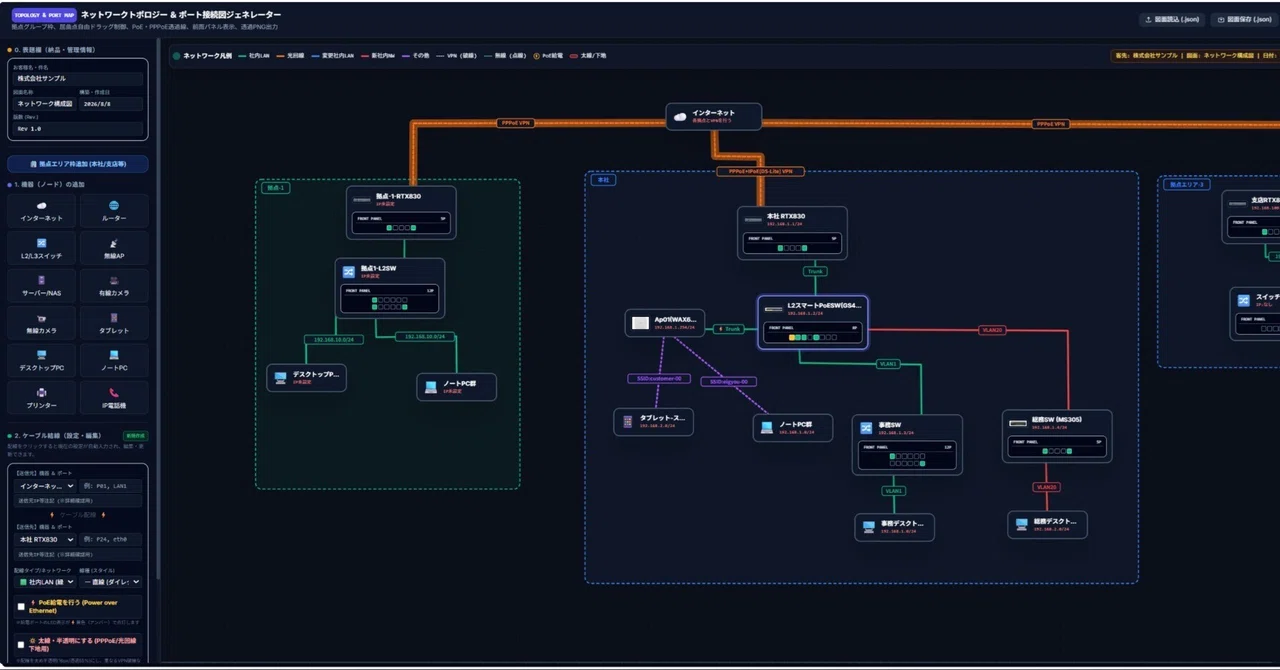Click the Trunk label below 本社 RTX830
Viewport: 1280px width, 670px height.
pos(815,271)
